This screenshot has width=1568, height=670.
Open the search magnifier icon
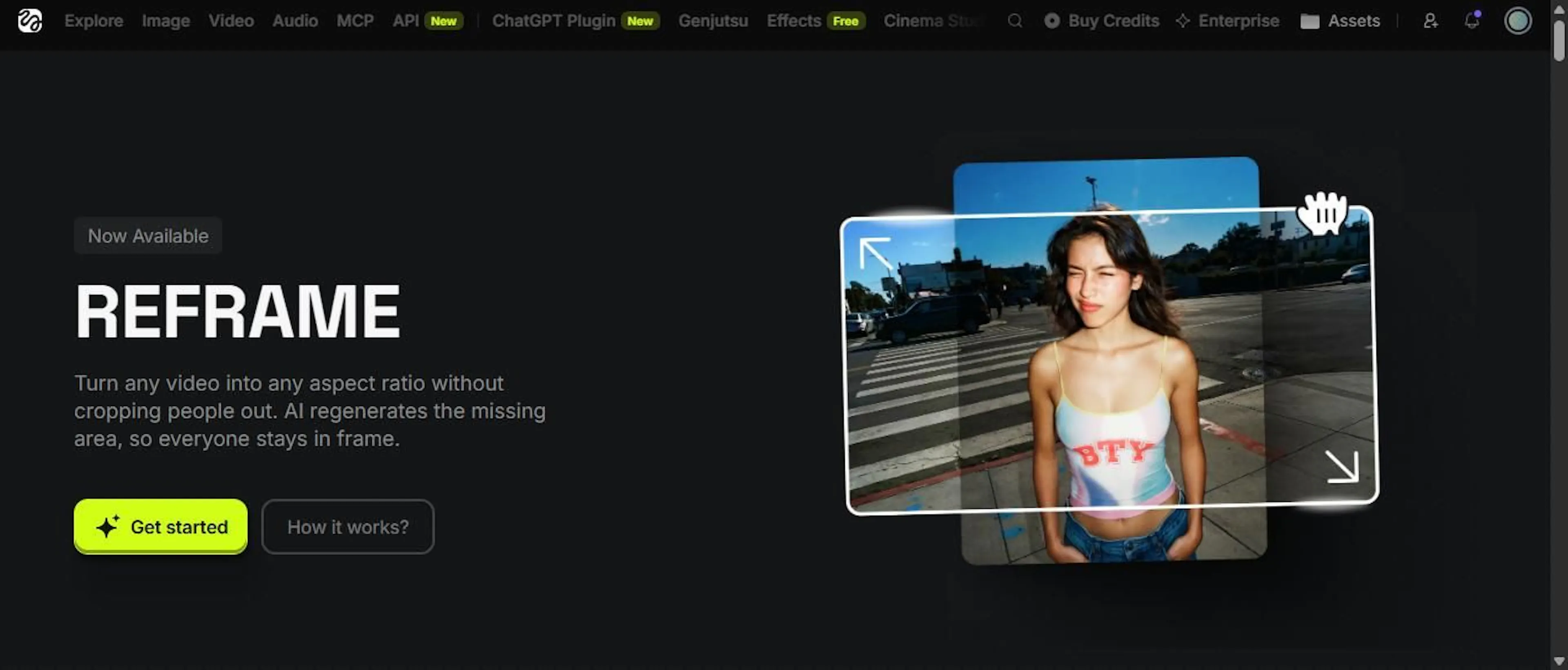[x=1014, y=21]
